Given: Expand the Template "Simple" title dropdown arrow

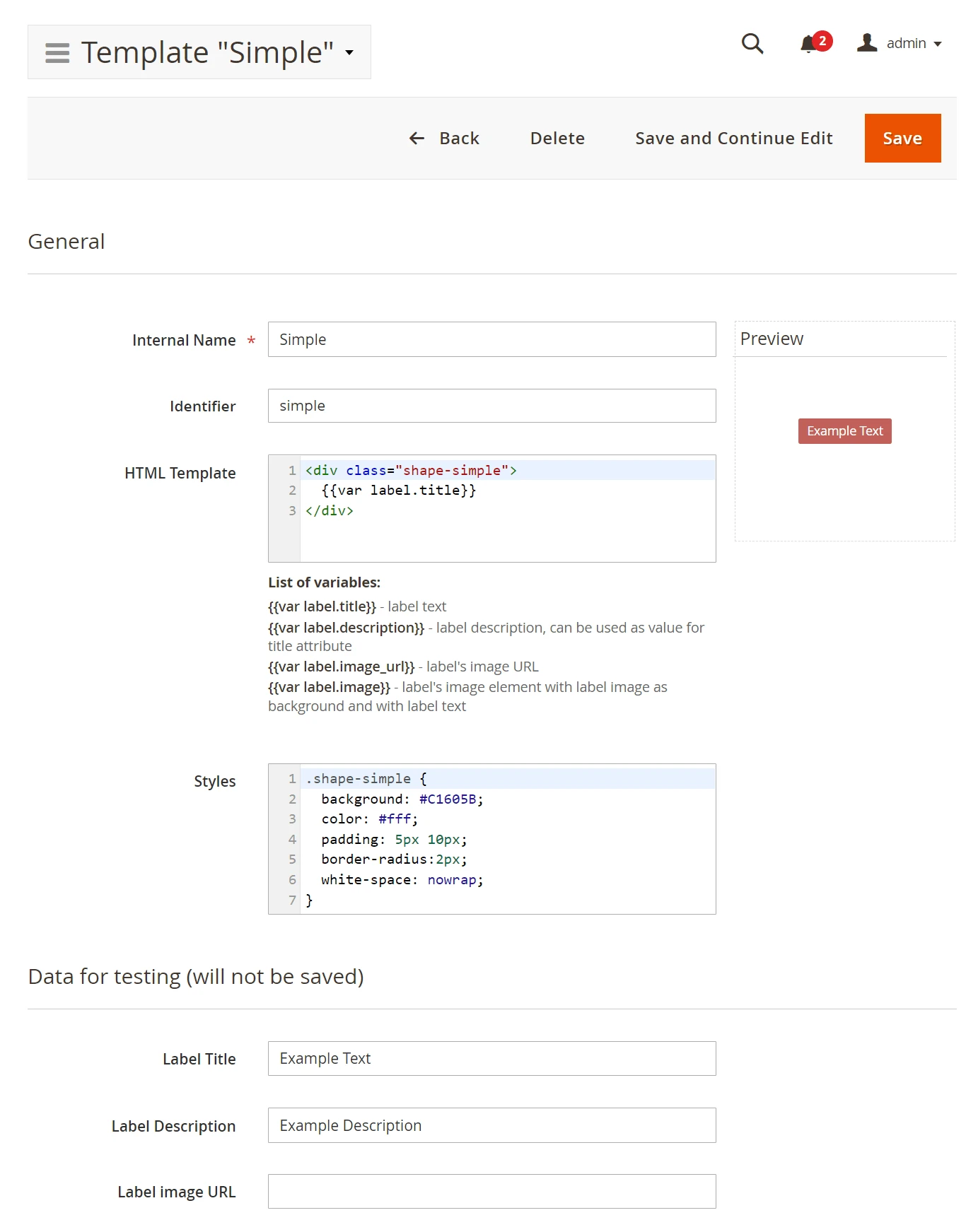Looking at the screenshot, I should coord(349,53).
